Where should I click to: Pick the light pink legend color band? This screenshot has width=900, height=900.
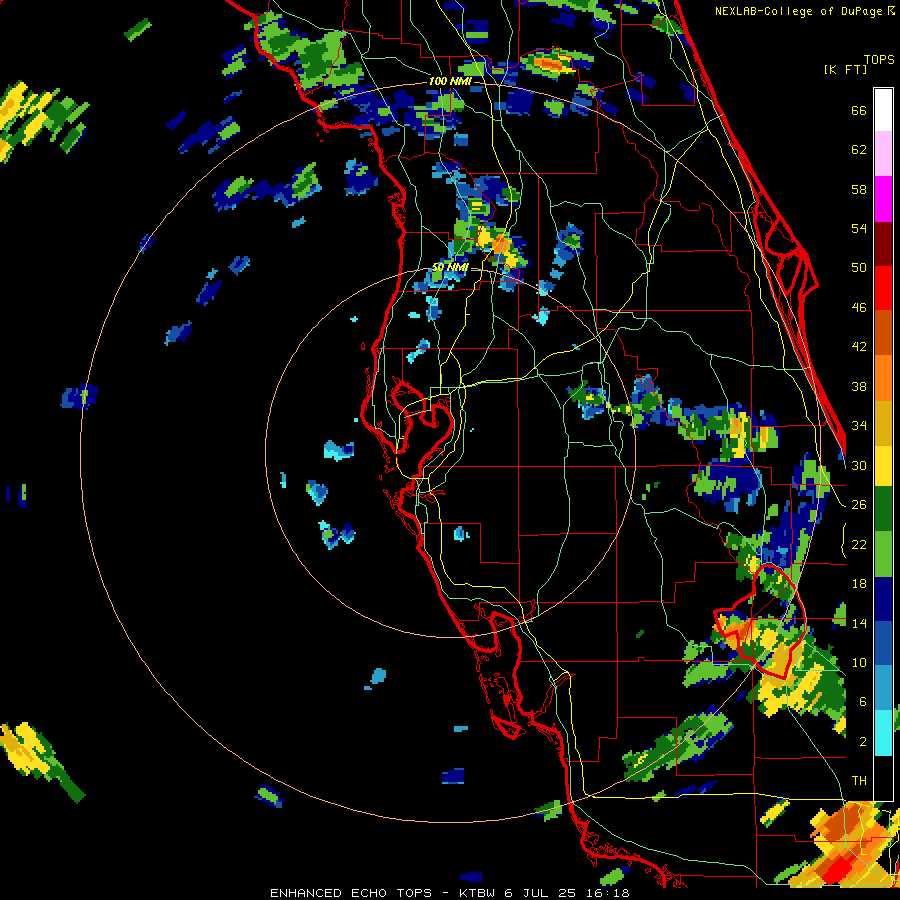(883, 153)
